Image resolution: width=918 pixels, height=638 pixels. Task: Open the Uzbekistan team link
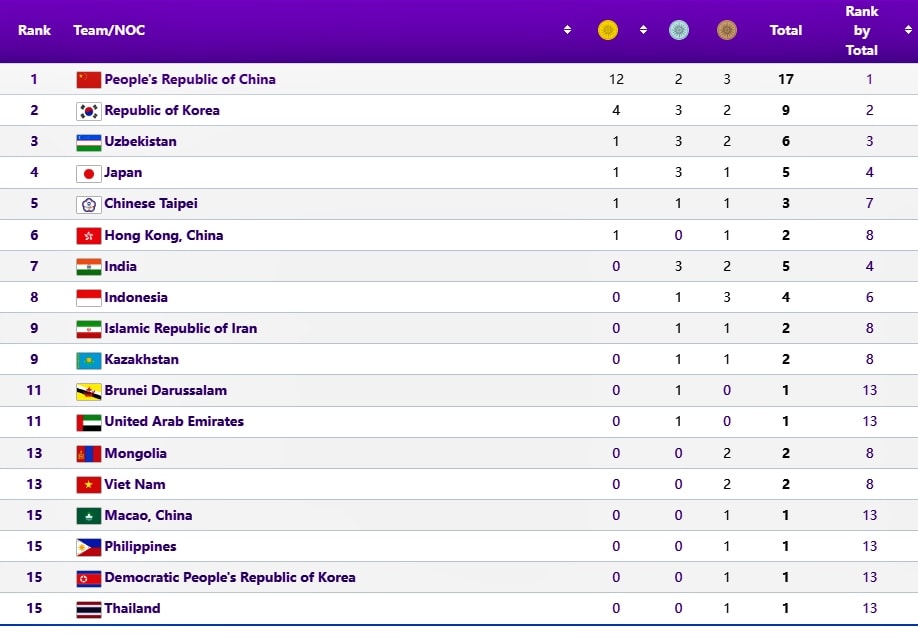(x=140, y=141)
